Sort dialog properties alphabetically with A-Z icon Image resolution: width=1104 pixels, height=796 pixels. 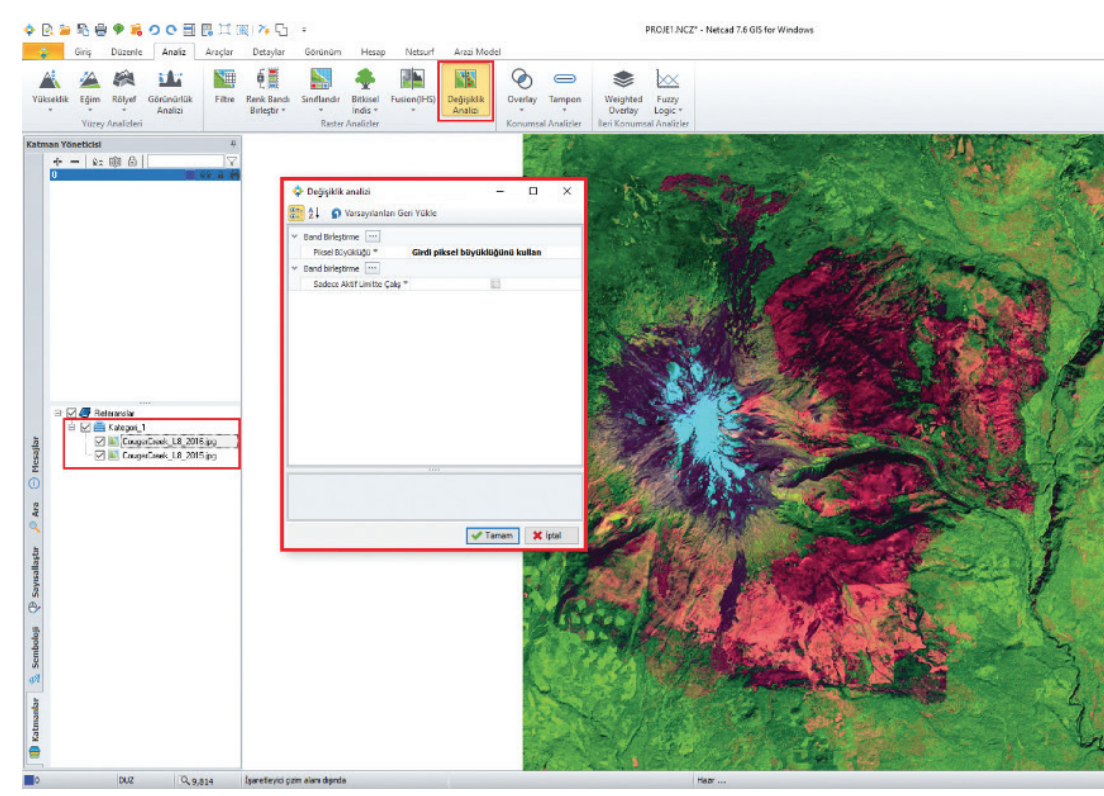[x=315, y=213]
